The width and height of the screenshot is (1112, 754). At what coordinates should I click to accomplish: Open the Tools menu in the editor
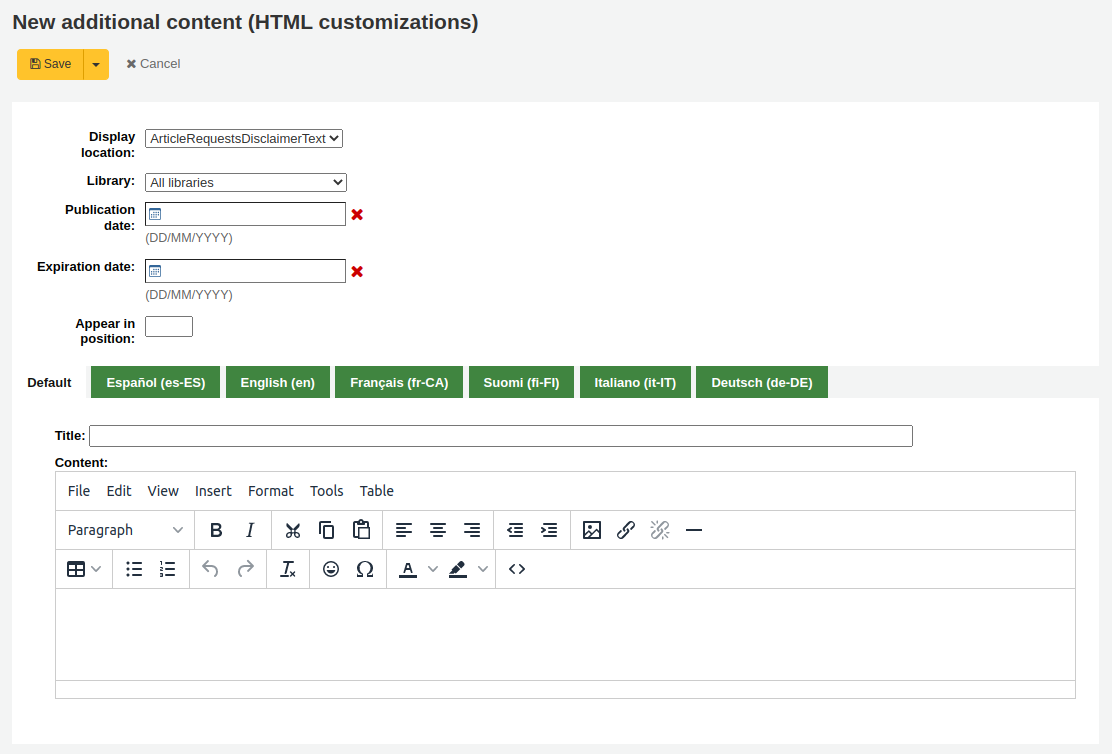coord(327,491)
